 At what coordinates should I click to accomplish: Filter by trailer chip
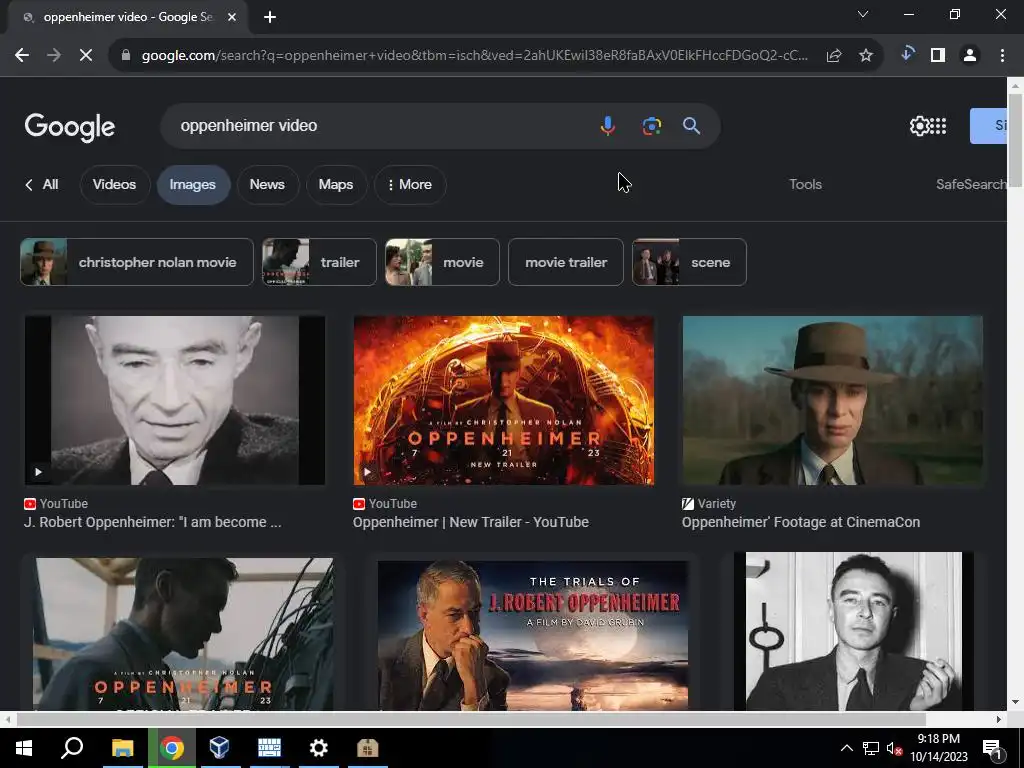click(x=319, y=262)
